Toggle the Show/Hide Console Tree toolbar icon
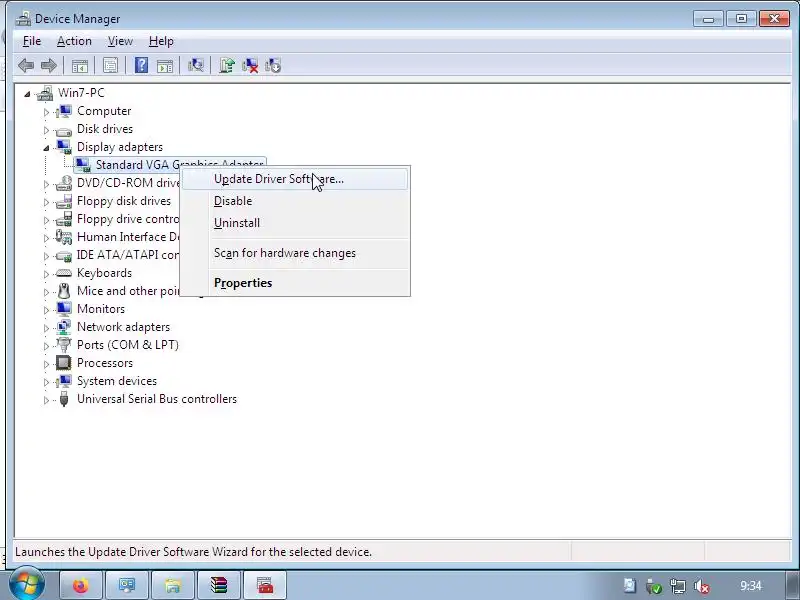The width and height of the screenshot is (800, 600). click(80, 65)
